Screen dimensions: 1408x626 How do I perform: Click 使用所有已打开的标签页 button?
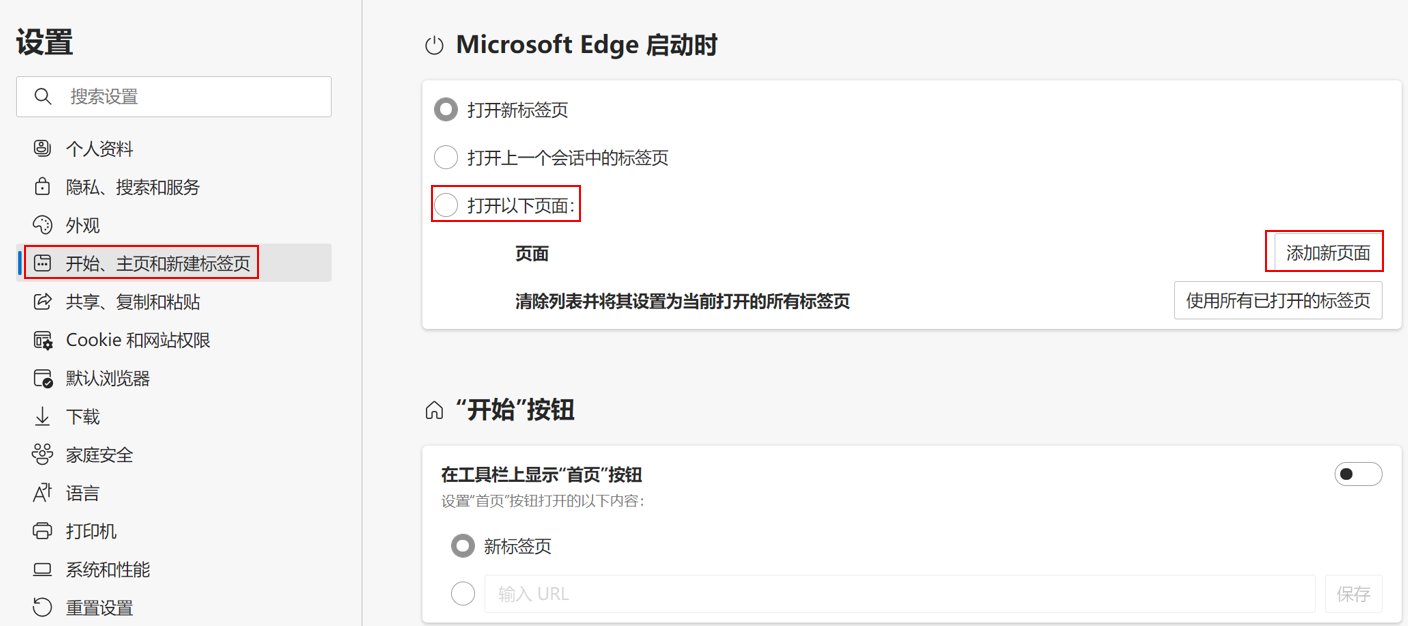pyautogui.click(x=1277, y=300)
